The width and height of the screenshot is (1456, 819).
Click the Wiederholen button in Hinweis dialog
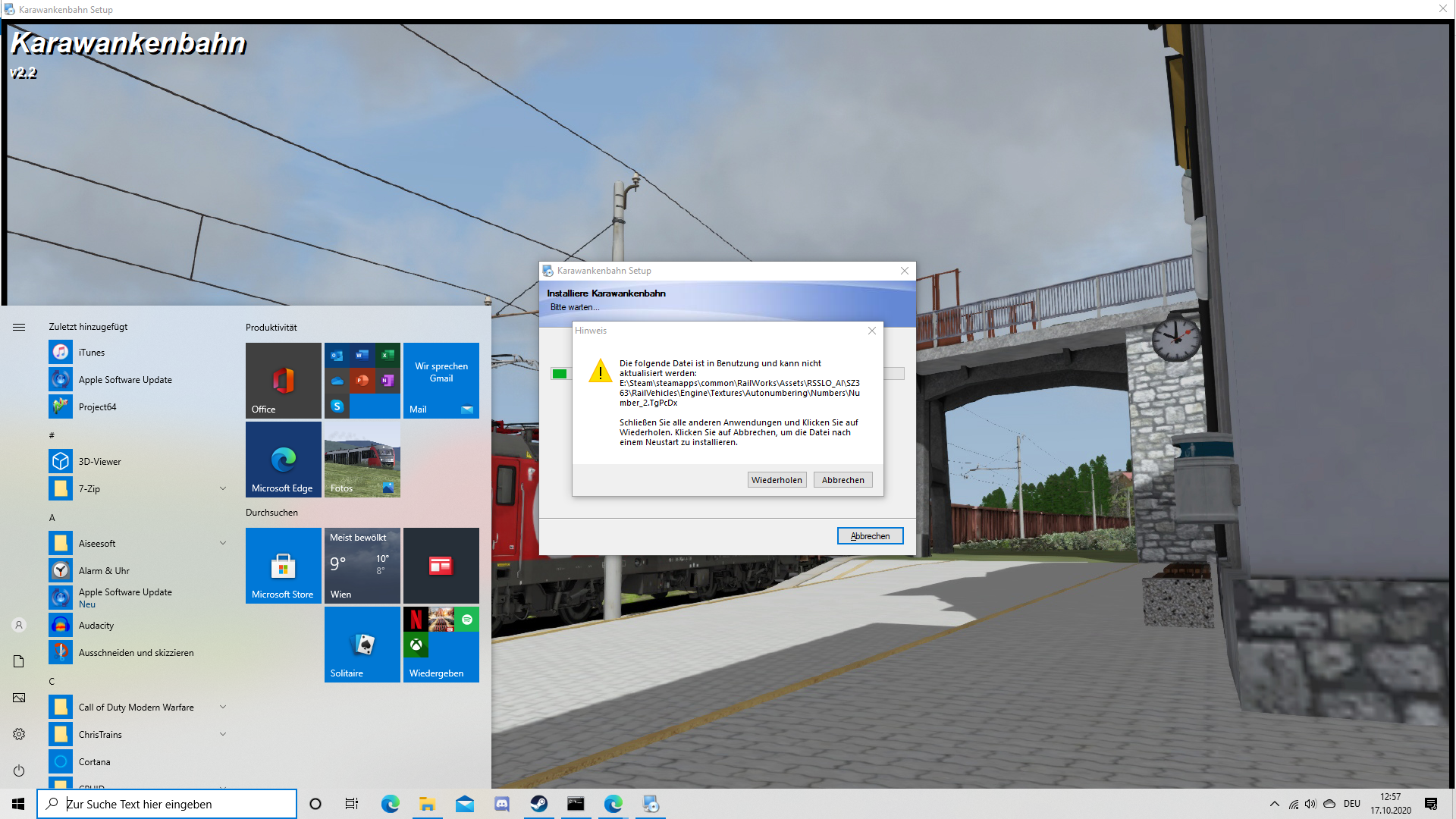click(777, 480)
